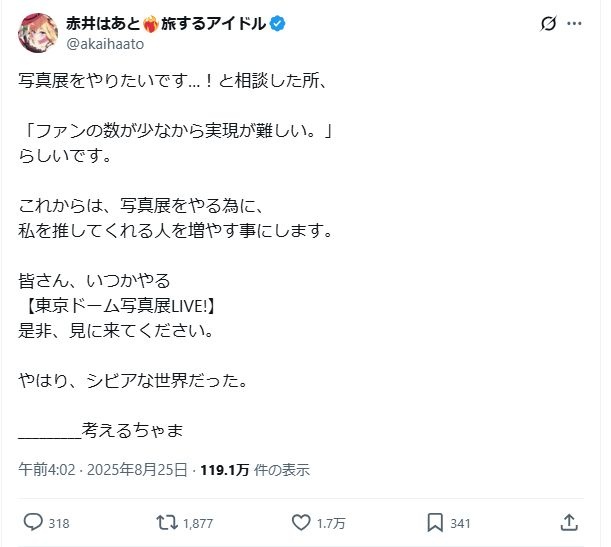611x547 pixels.
Task: Click the 1,877 repost count
Action: click(x=198, y=522)
